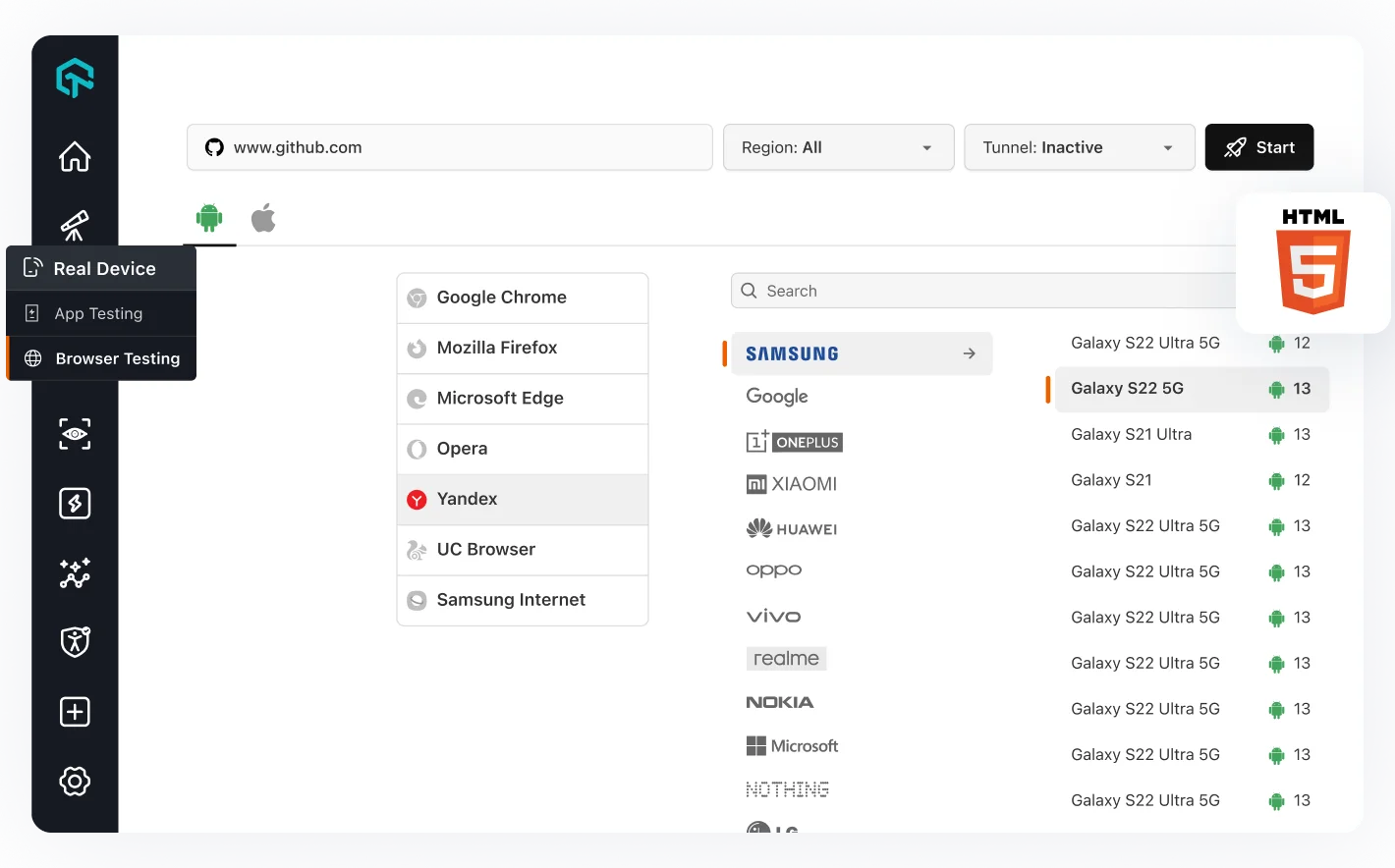Open the analytics sparkle icon in sidebar
Image resolution: width=1395 pixels, height=868 pixels.
coord(74,572)
